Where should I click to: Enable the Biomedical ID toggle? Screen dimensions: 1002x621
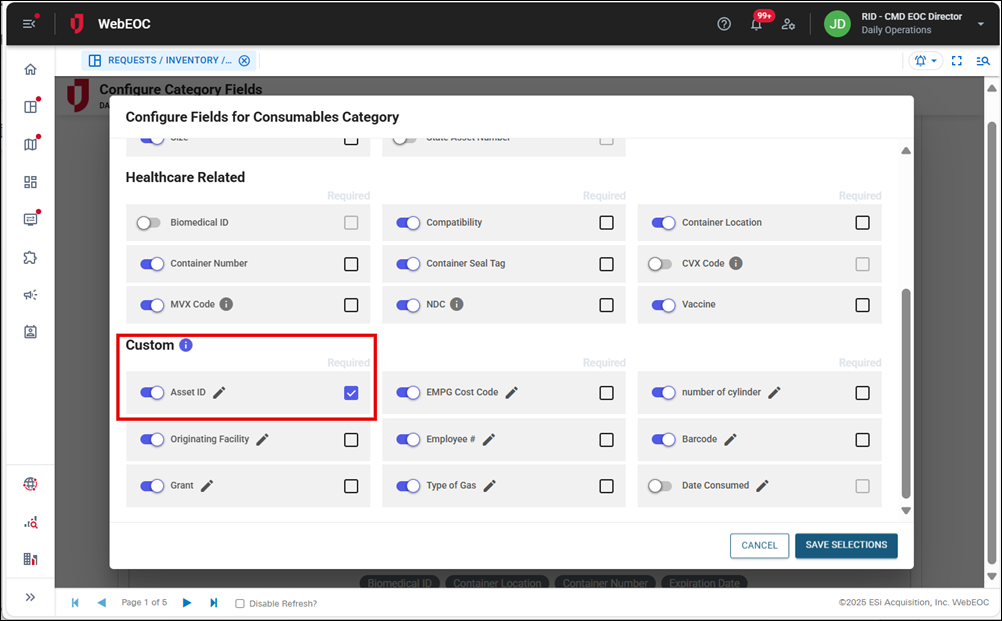click(x=149, y=222)
